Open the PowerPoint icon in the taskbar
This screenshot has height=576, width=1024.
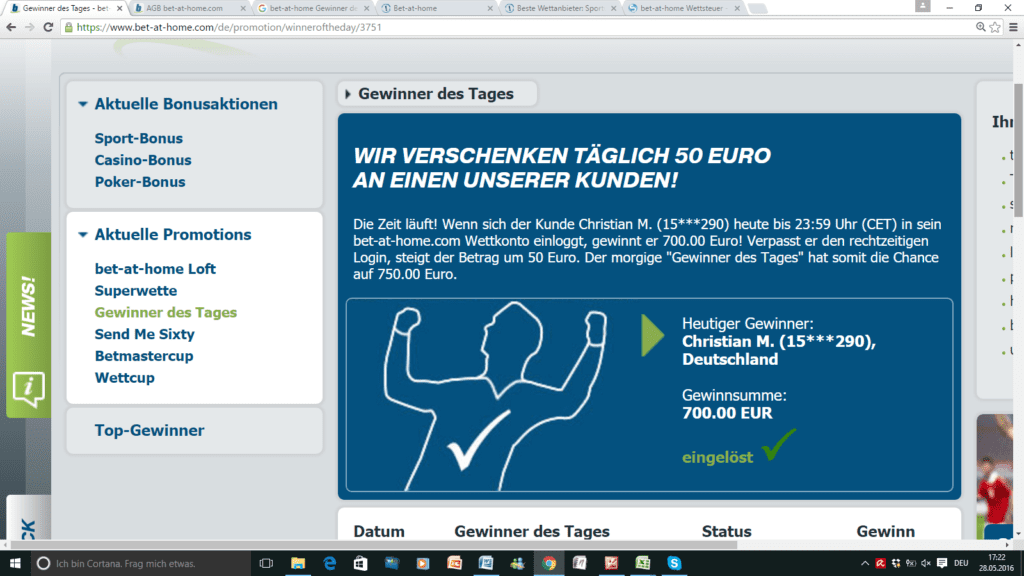point(455,563)
